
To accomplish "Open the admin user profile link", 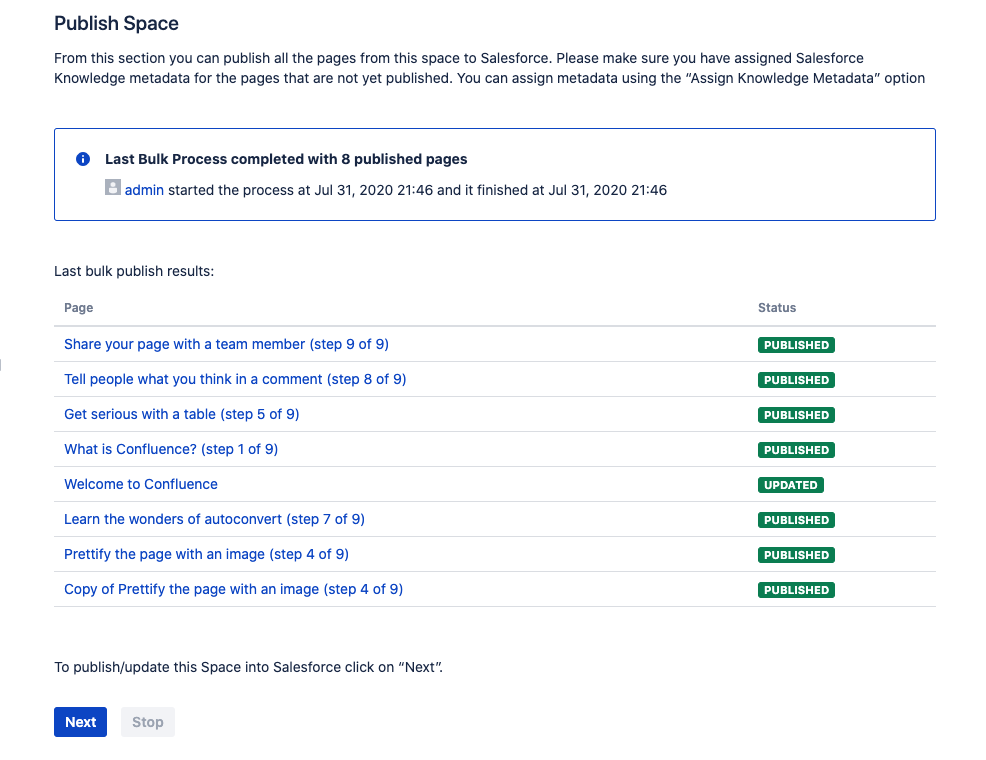I will tap(144, 190).
